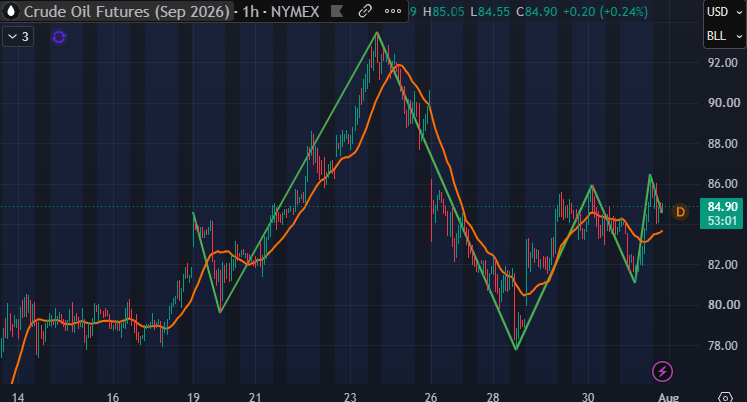Click the Aug label on time axis

(x=668, y=397)
